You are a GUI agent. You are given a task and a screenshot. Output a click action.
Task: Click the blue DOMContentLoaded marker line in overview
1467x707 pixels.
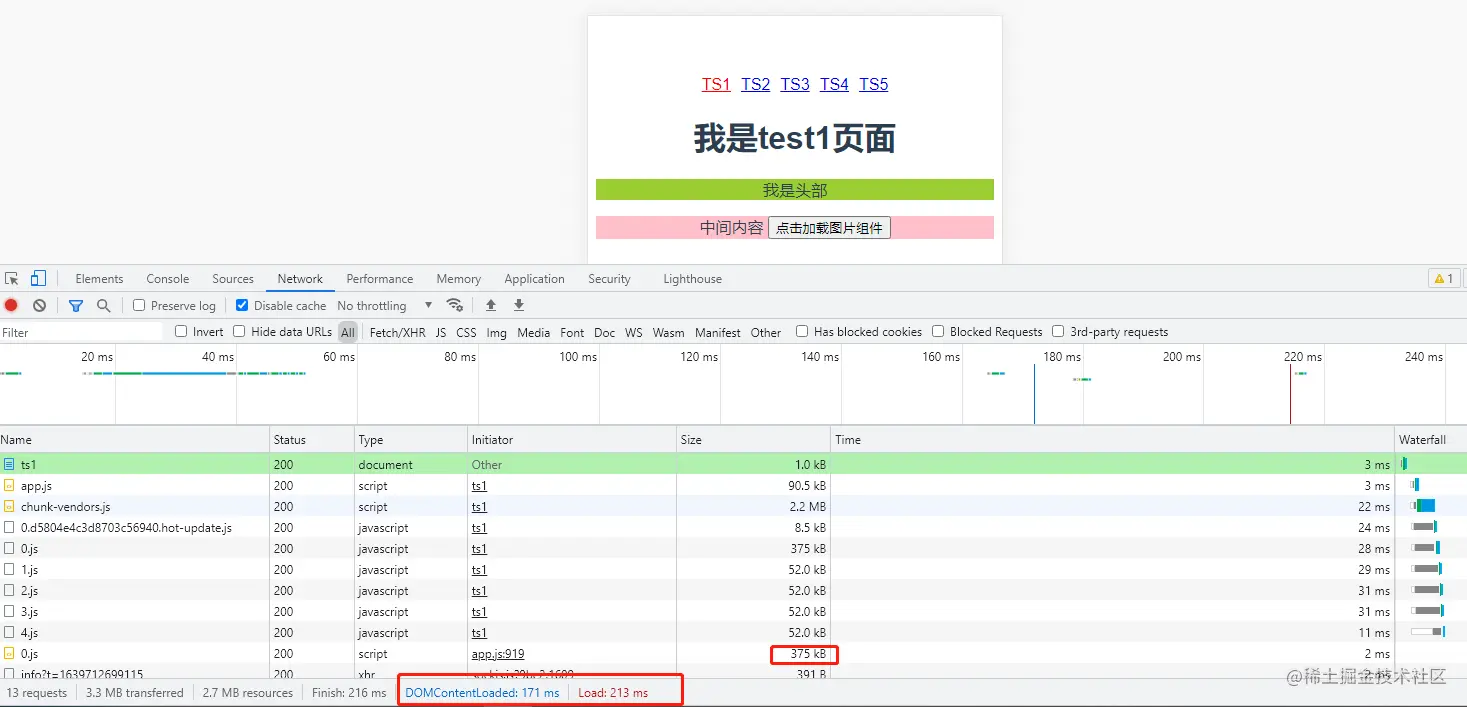(x=1034, y=393)
